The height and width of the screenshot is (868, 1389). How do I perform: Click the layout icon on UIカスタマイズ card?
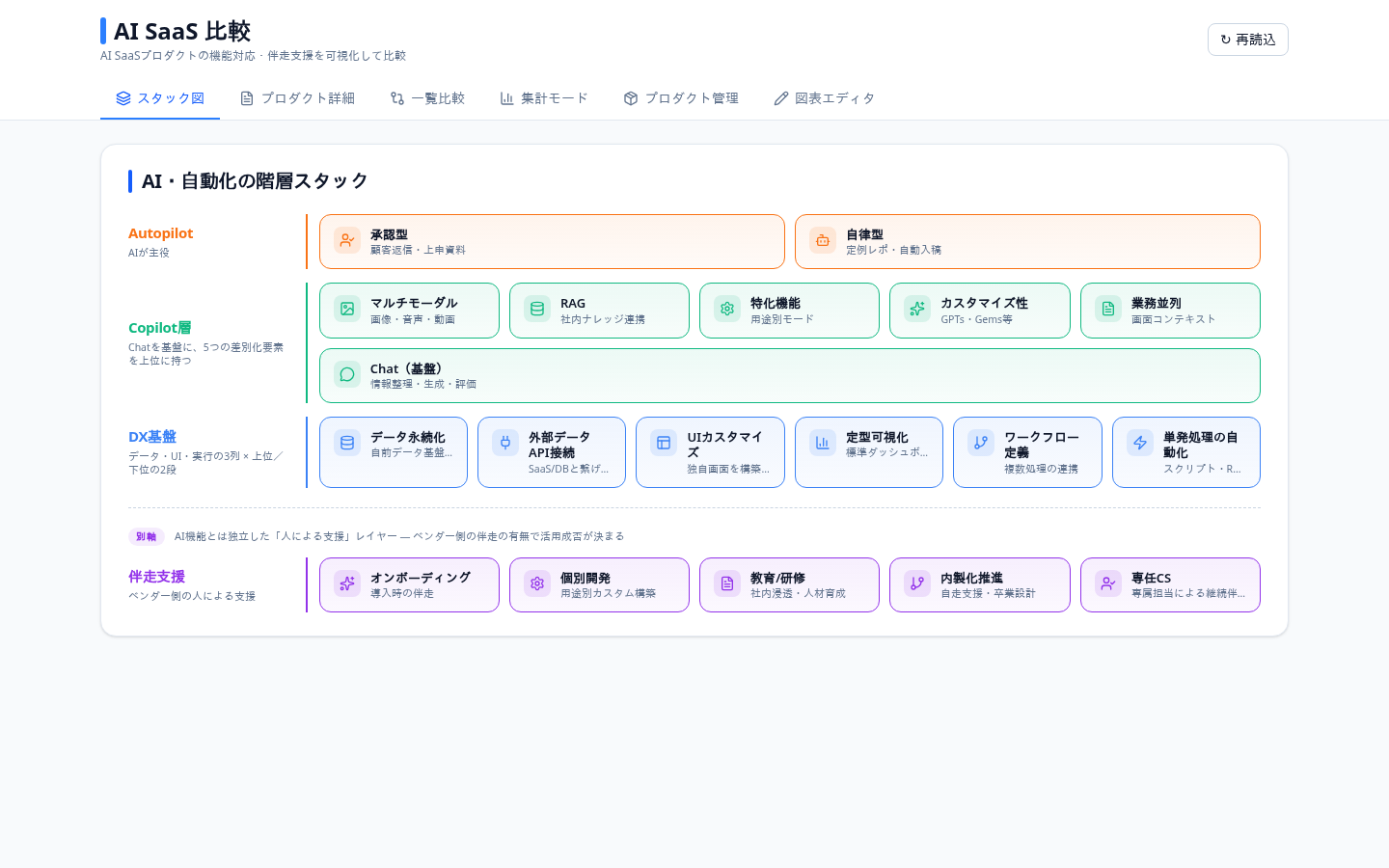[664, 443]
